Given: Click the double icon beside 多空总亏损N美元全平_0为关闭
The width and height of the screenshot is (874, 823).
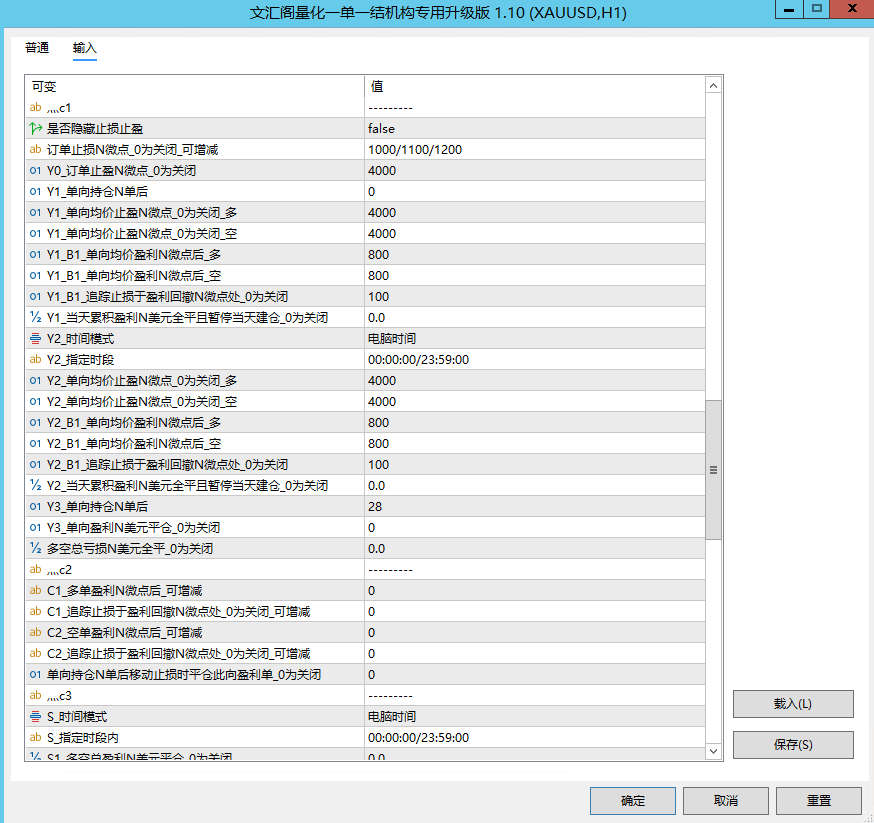Looking at the screenshot, I should (36, 548).
